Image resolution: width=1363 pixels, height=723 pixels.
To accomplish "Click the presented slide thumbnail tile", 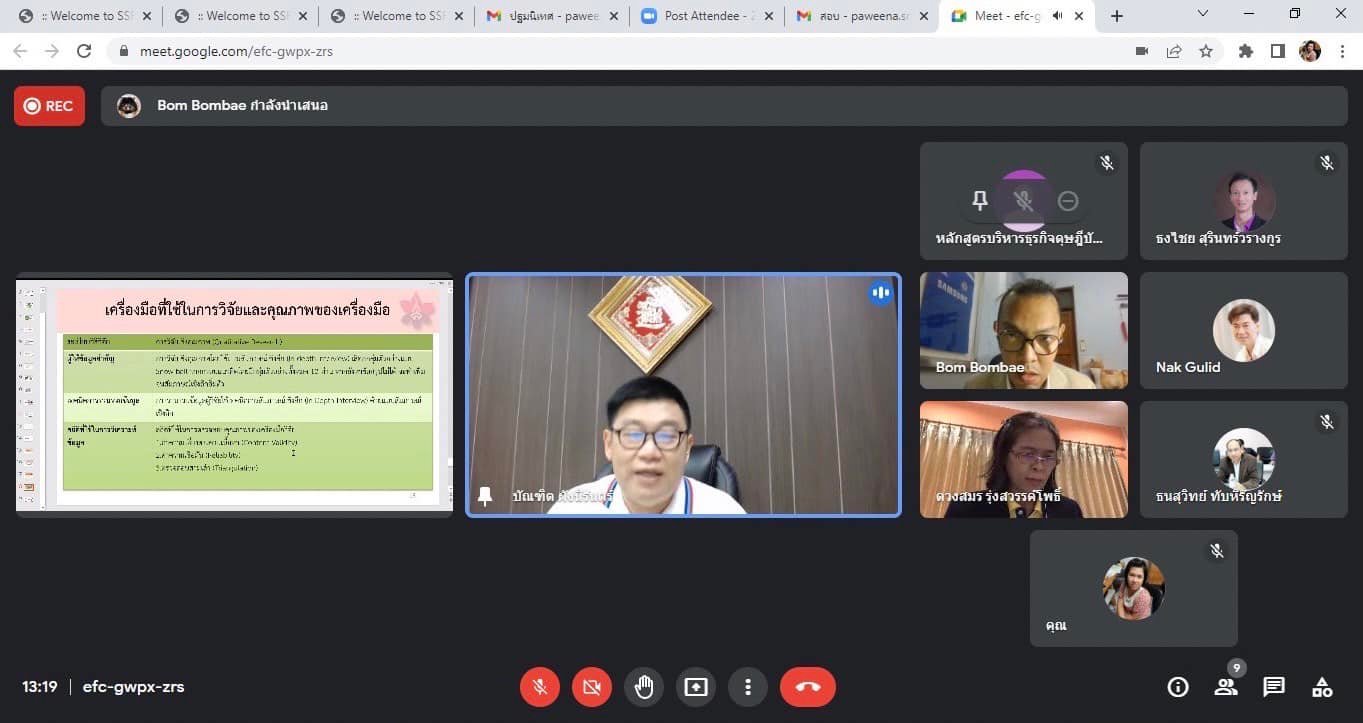I will coord(235,395).
